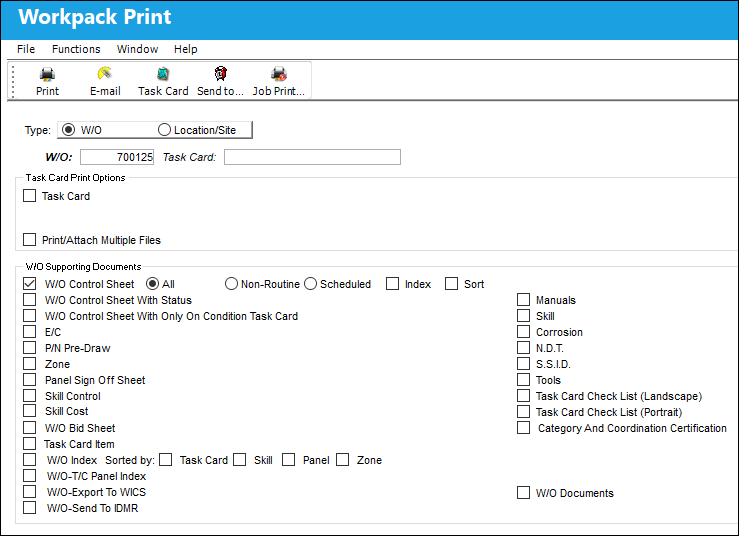Check the Manuals checkbox
Image resolution: width=739 pixels, height=536 pixels.
[x=523, y=300]
